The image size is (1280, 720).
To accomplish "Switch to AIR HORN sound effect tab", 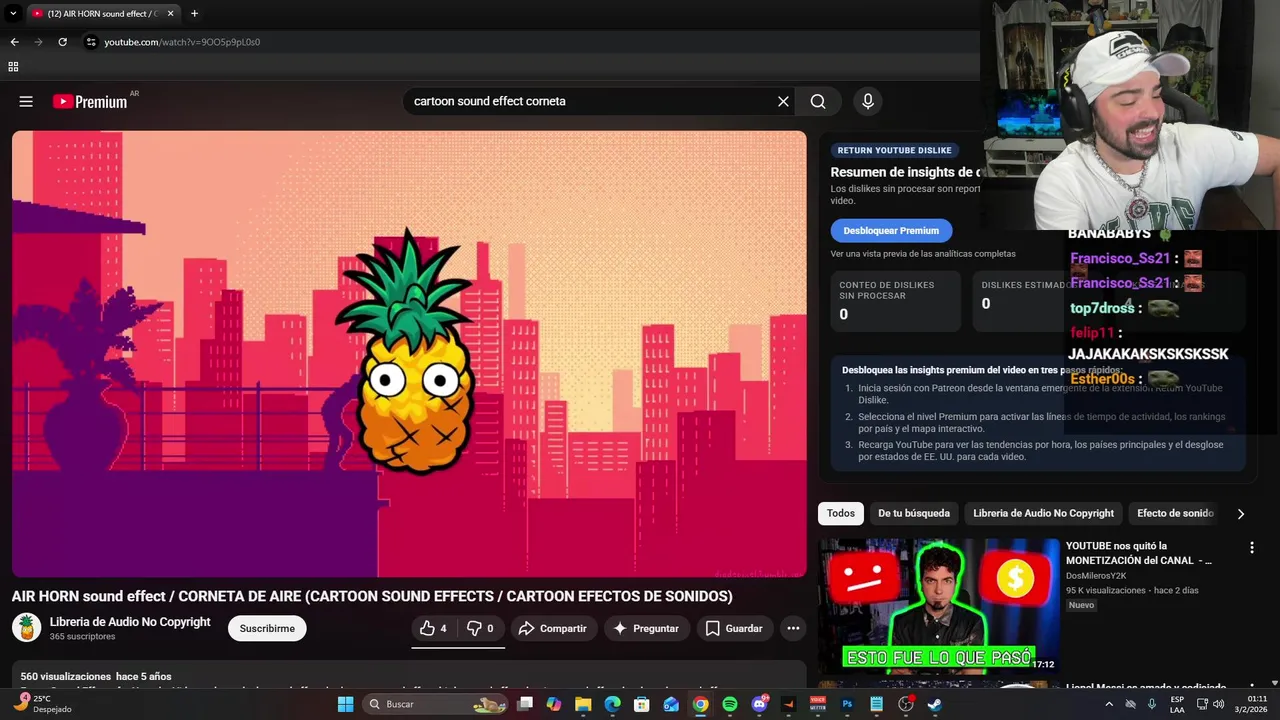I will (102, 14).
